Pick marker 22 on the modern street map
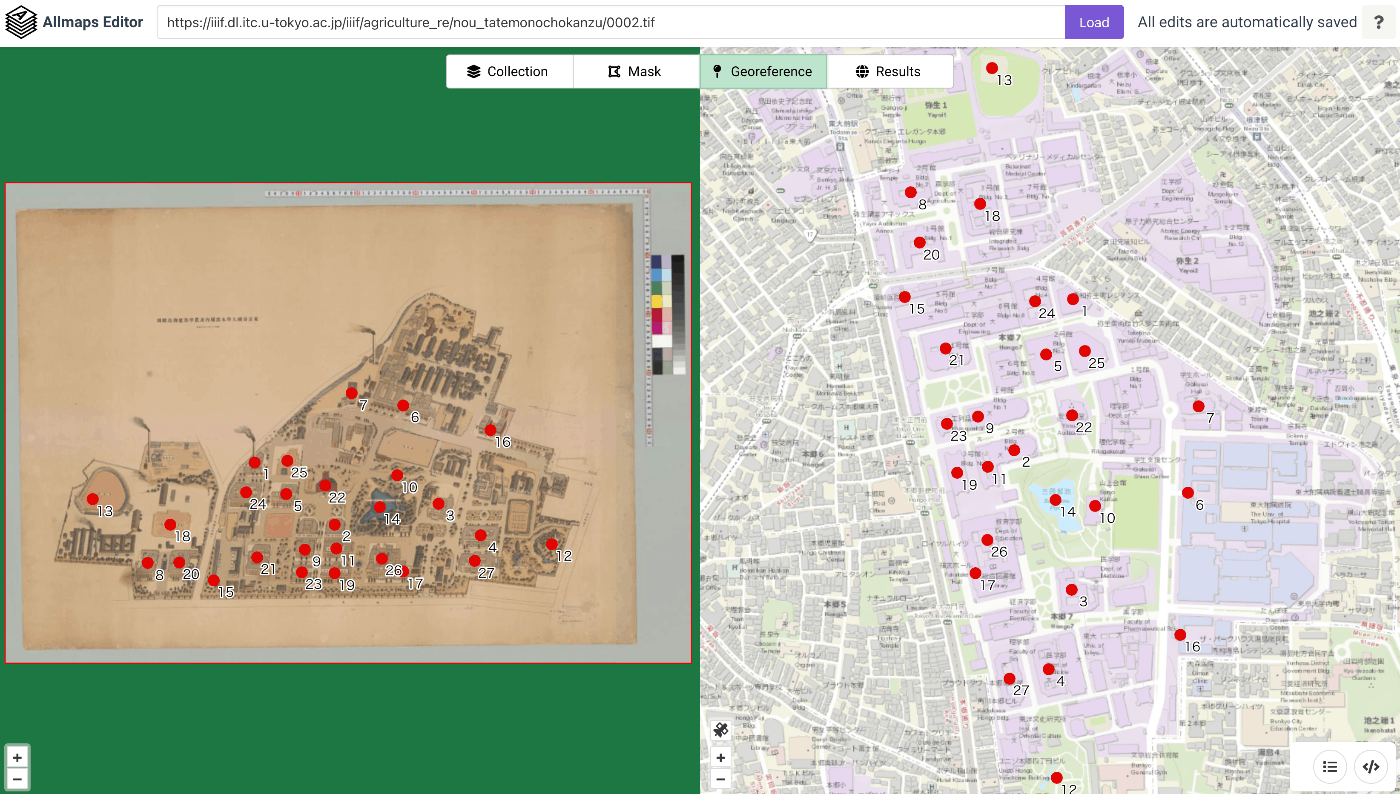This screenshot has height=794, width=1400. click(x=1072, y=415)
